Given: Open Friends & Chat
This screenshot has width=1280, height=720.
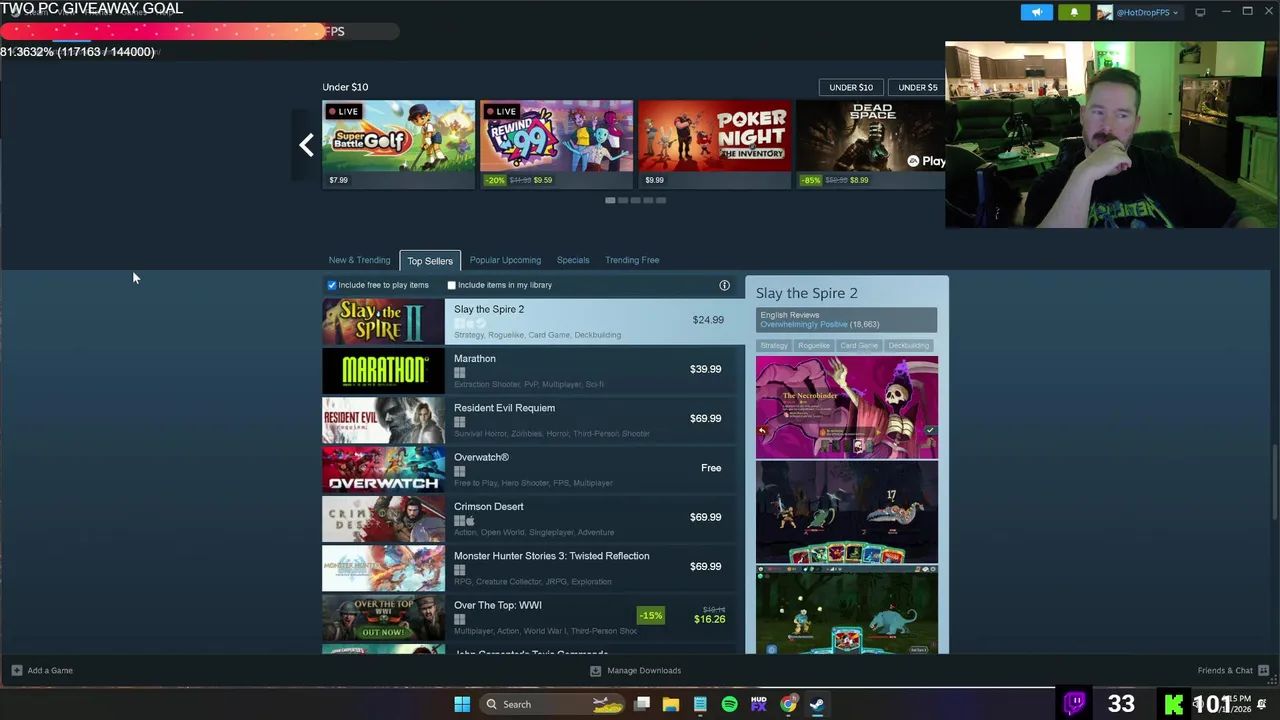Looking at the screenshot, I should (1225, 670).
